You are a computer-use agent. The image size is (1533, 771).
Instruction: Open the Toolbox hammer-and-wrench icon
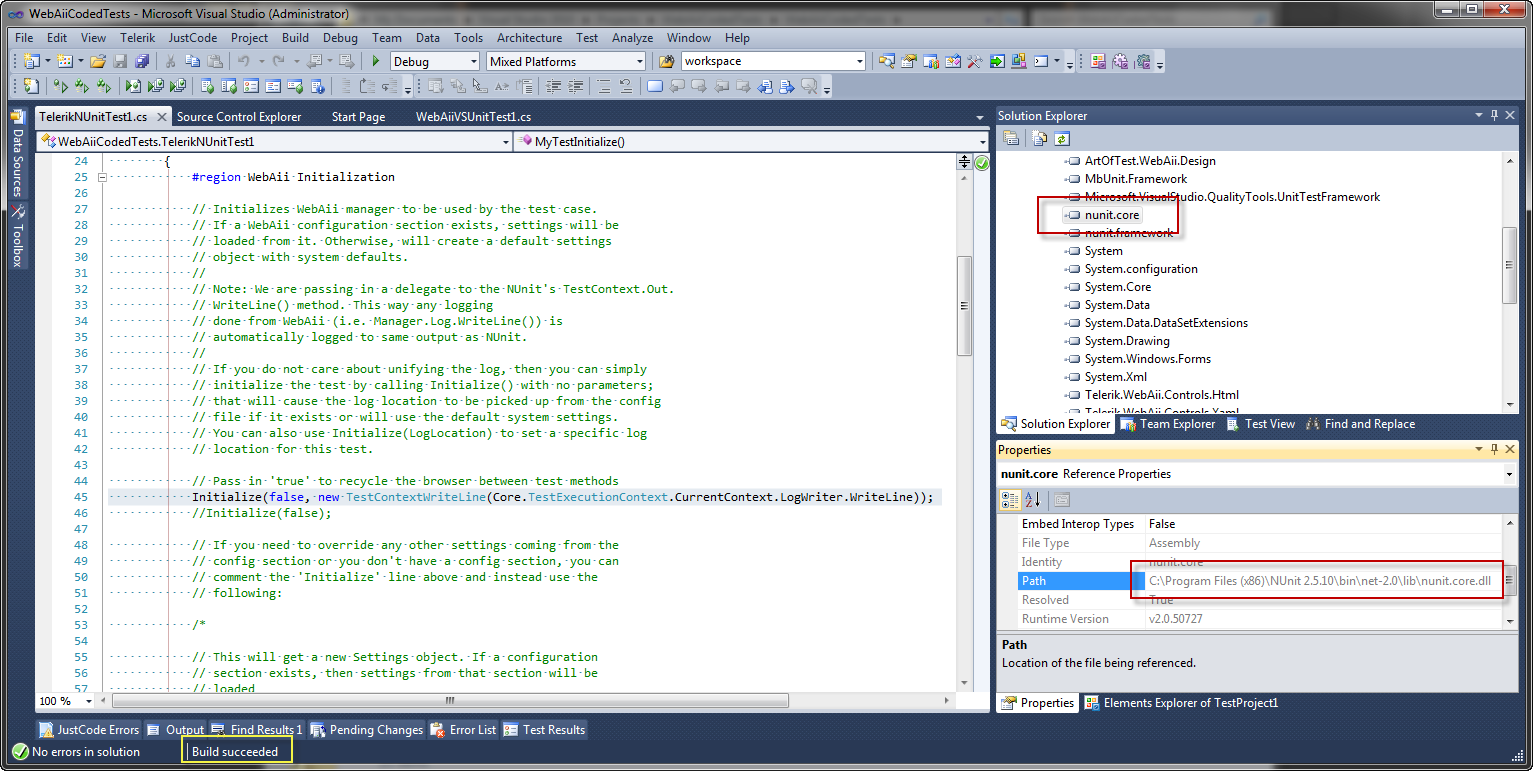[x=975, y=61]
